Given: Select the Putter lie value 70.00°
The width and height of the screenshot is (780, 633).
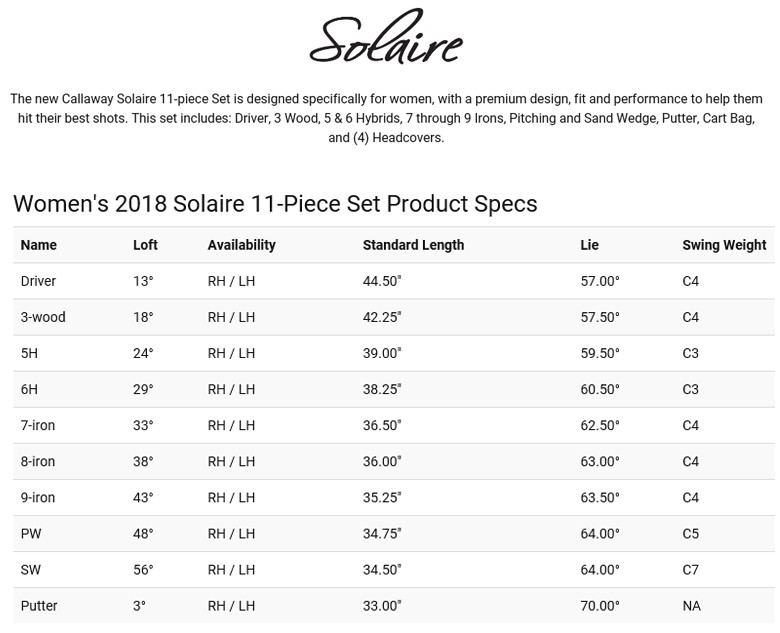Looking at the screenshot, I should [x=600, y=606].
